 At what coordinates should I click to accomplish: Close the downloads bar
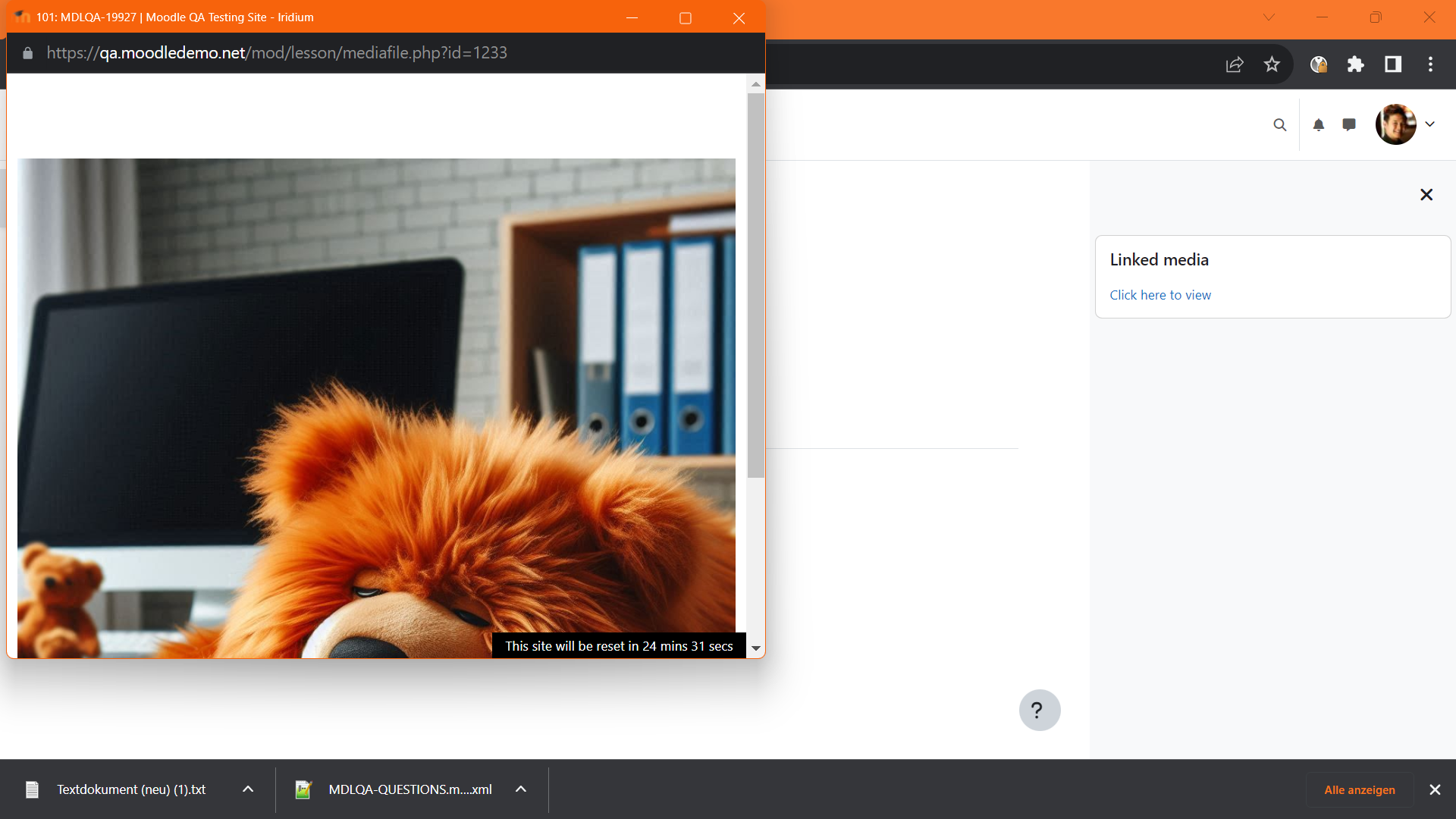click(x=1435, y=790)
